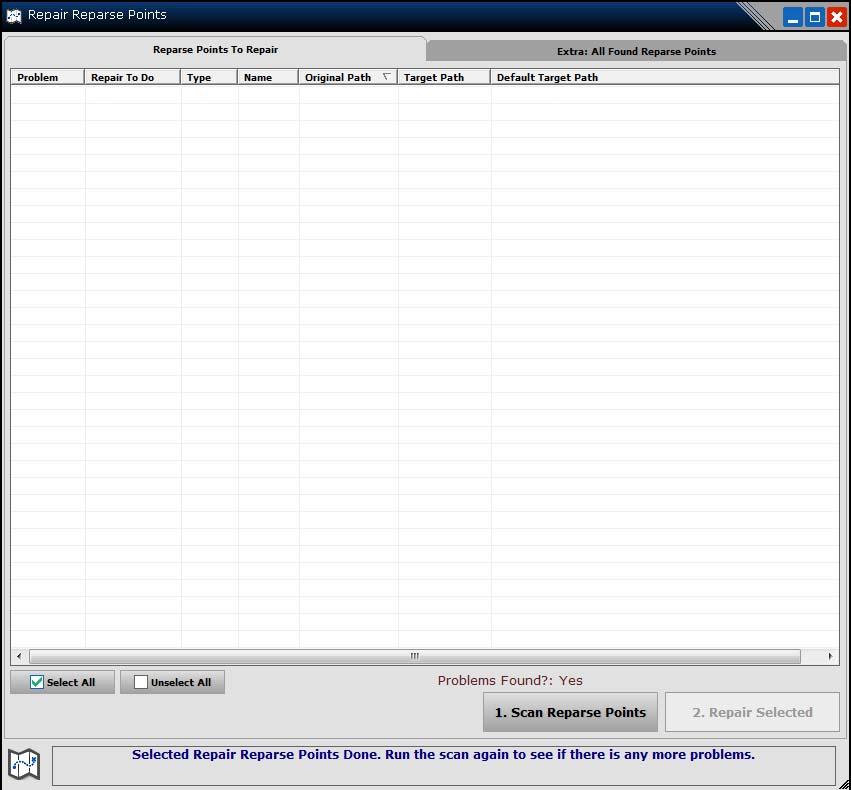Click the Selected Repair Reparse Points Done message
Image resolution: width=851 pixels, height=790 pixels.
pyautogui.click(x=443, y=755)
